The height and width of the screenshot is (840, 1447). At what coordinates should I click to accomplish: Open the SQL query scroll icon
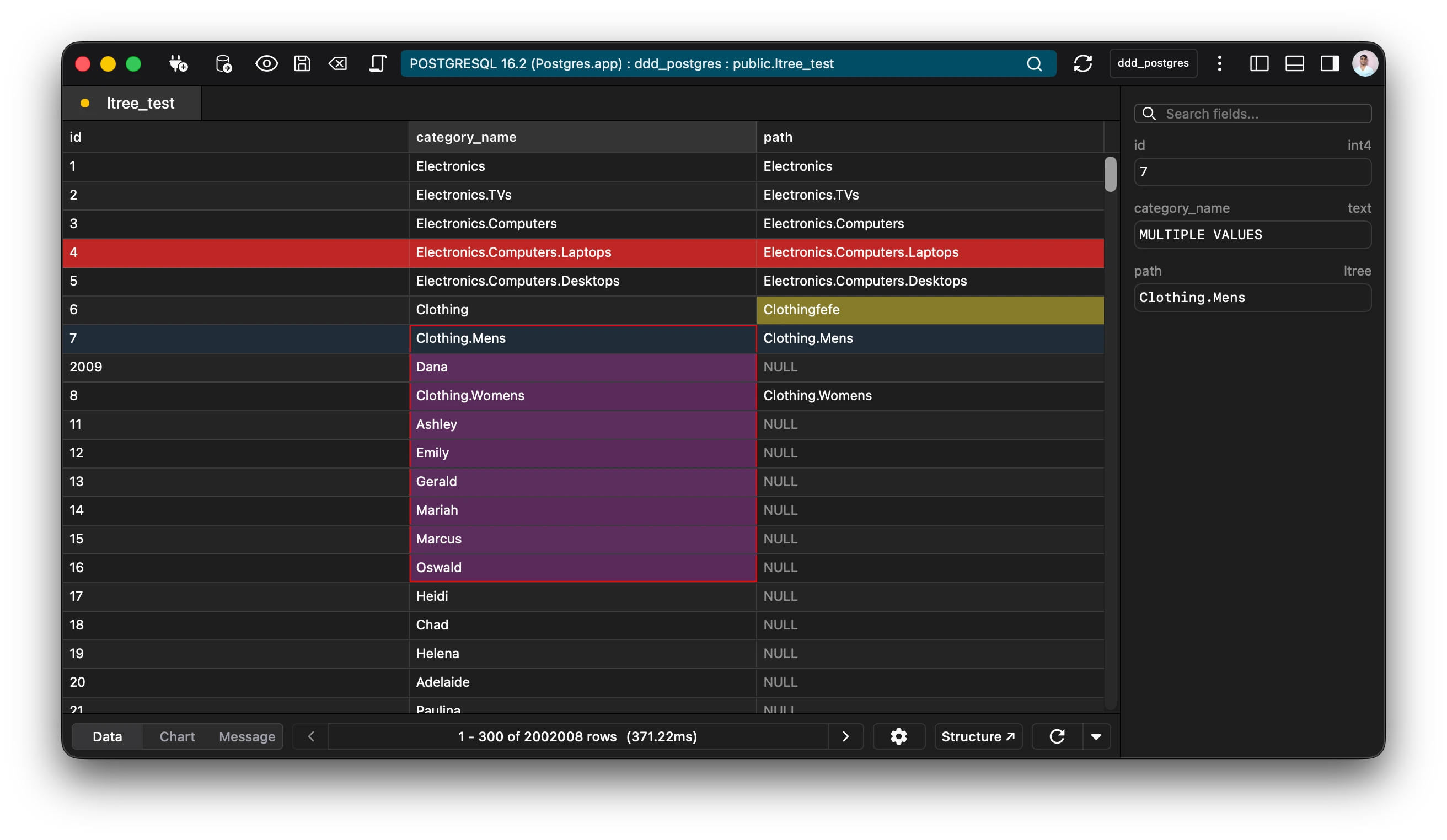[x=377, y=64]
